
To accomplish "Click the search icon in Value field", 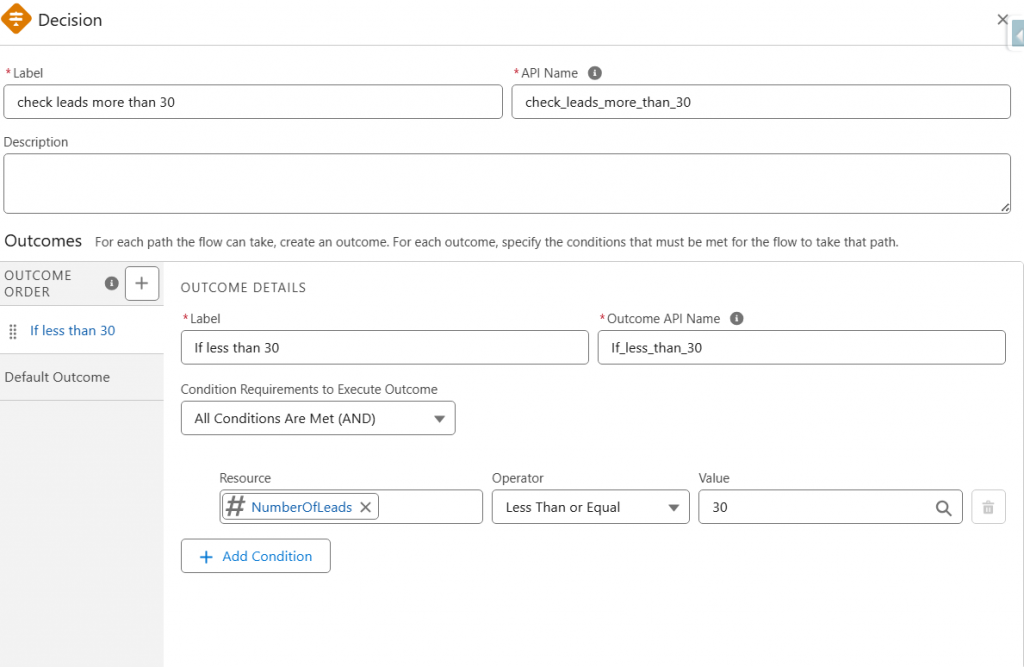I will (943, 508).
